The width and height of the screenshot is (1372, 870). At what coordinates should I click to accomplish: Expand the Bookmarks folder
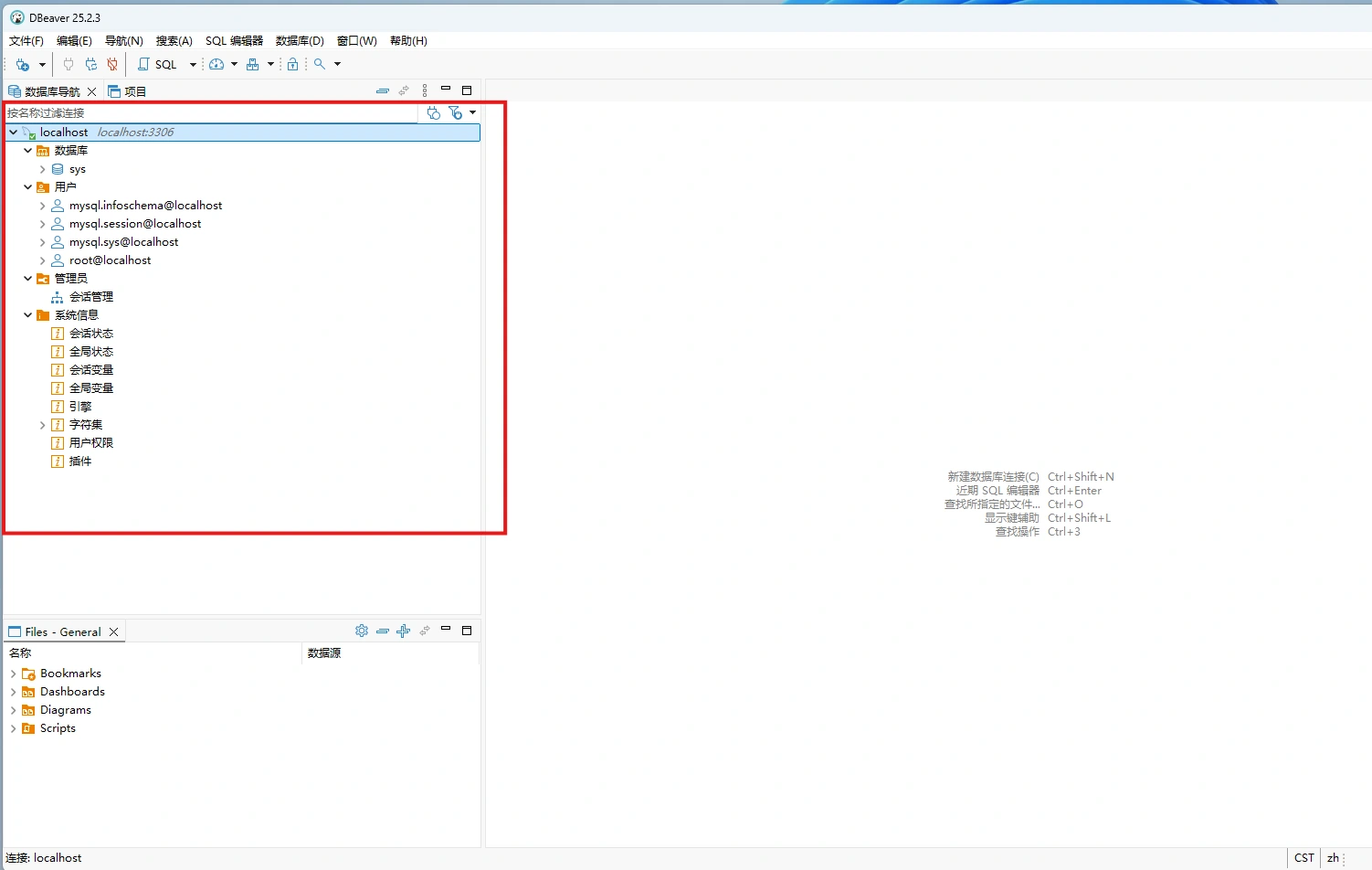[13, 674]
